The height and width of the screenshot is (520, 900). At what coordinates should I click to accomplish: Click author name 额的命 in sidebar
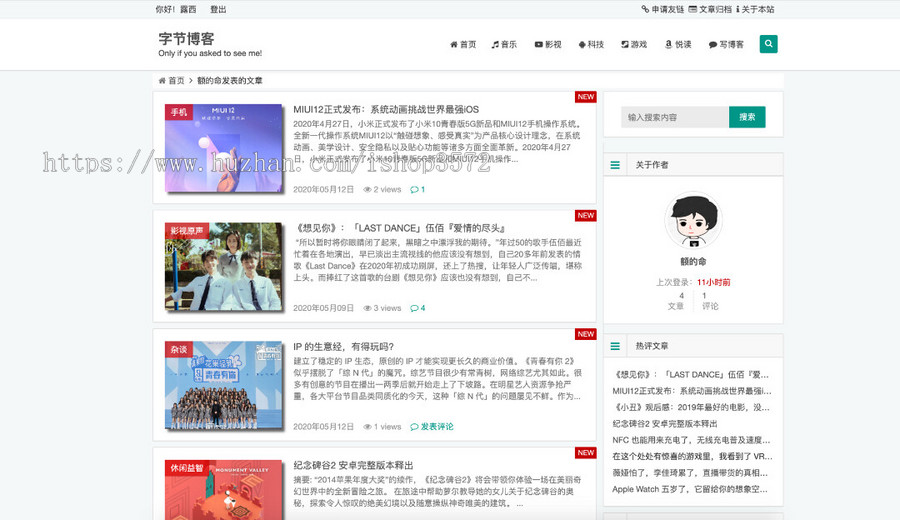[693, 262]
